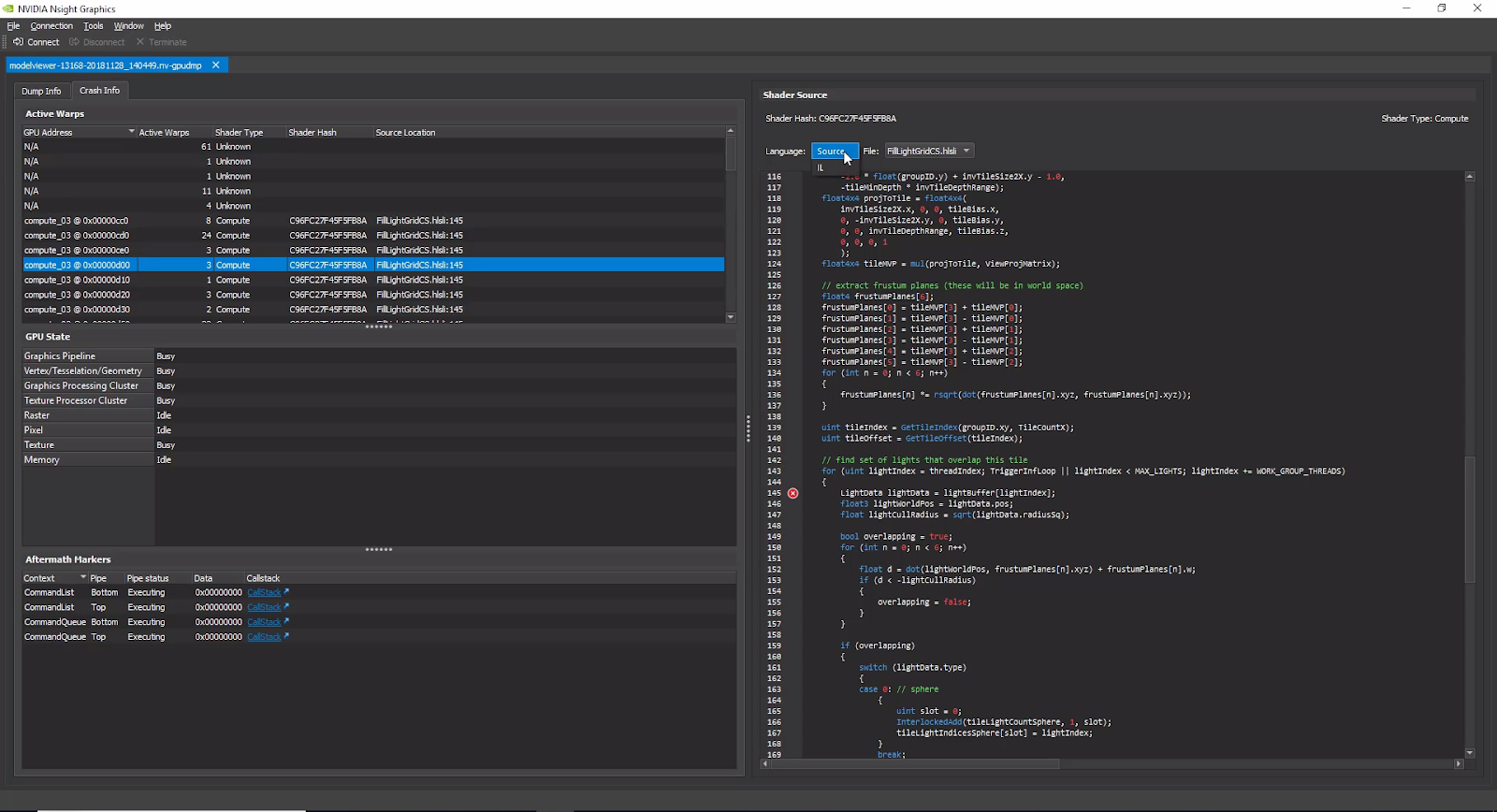Click line 145 LightData lightData code line
Screen dimensions: 1497x812
point(947,493)
